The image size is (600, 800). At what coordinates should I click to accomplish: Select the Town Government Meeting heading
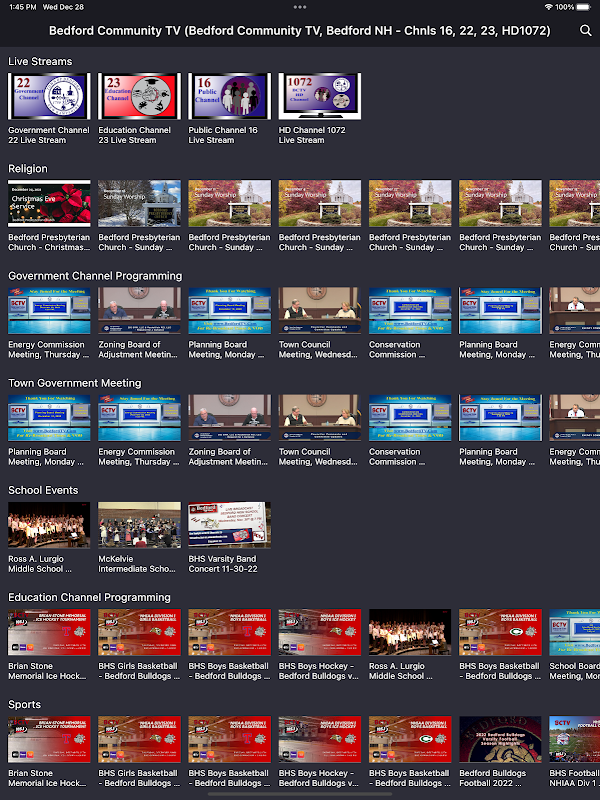(x=74, y=383)
